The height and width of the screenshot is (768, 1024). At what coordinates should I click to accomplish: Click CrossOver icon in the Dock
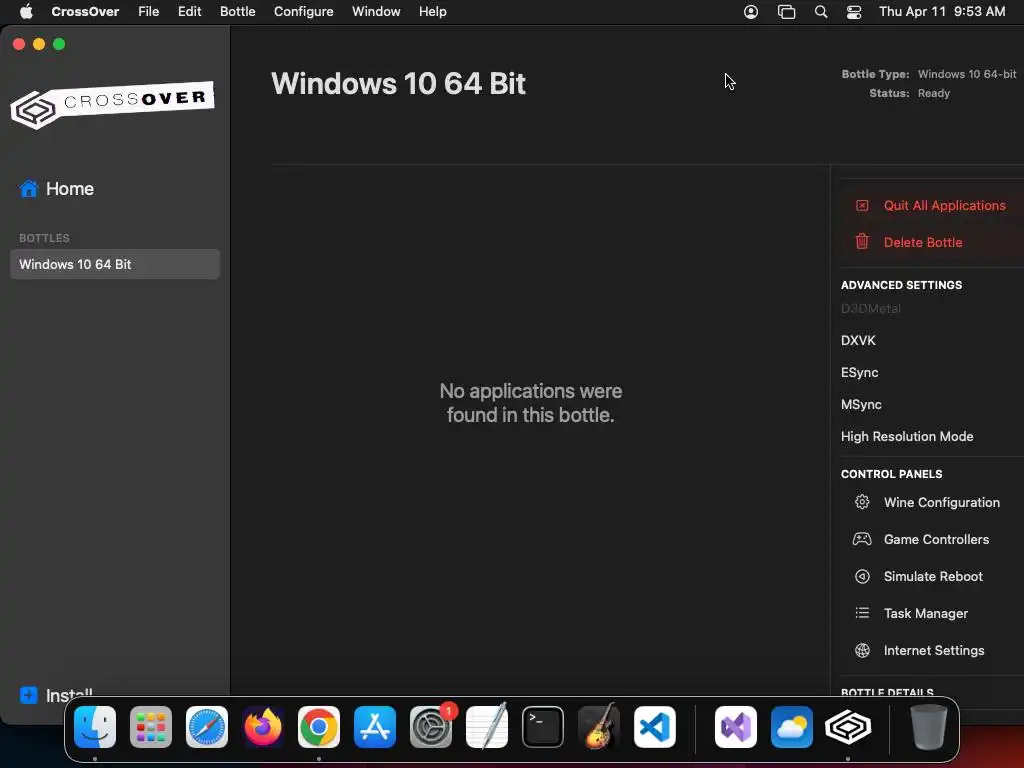(x=848, y=726)
